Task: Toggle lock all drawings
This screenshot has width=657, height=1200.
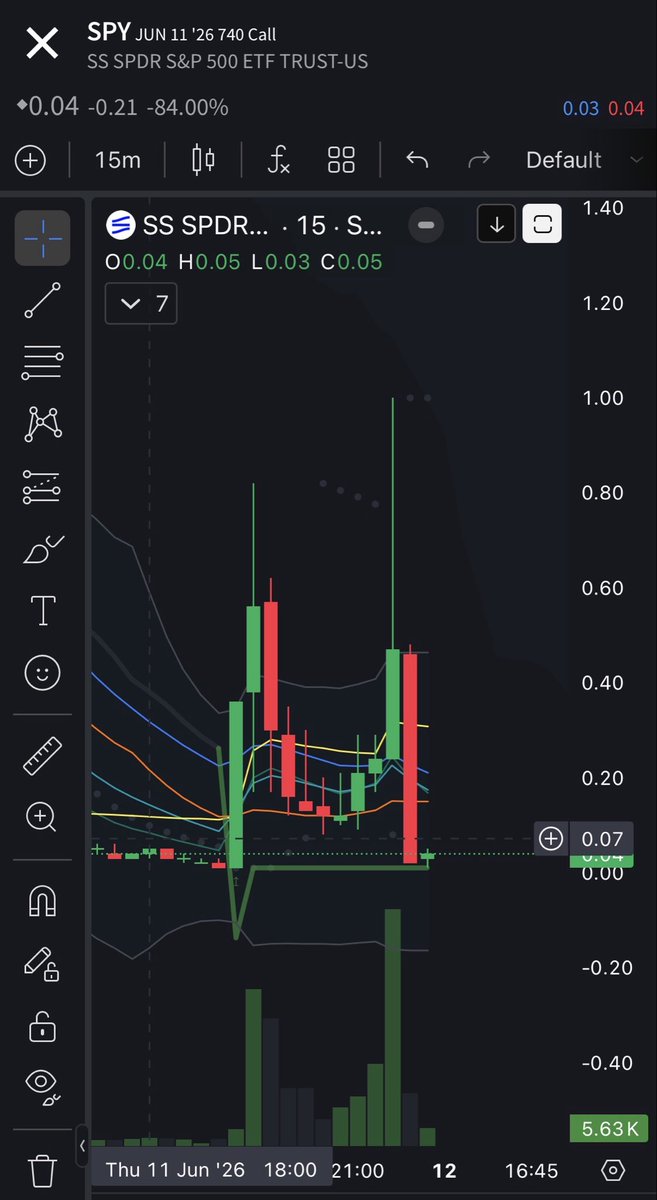Action: [x=42, y=1026]
